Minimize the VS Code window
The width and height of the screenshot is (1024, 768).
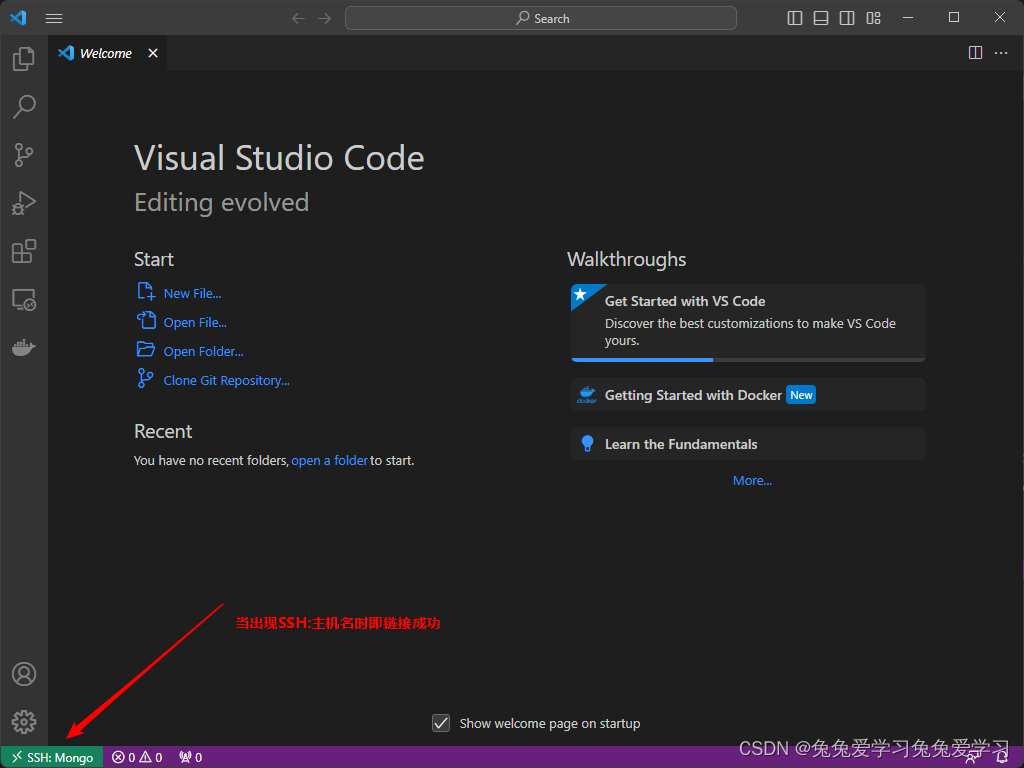point(908,18)
